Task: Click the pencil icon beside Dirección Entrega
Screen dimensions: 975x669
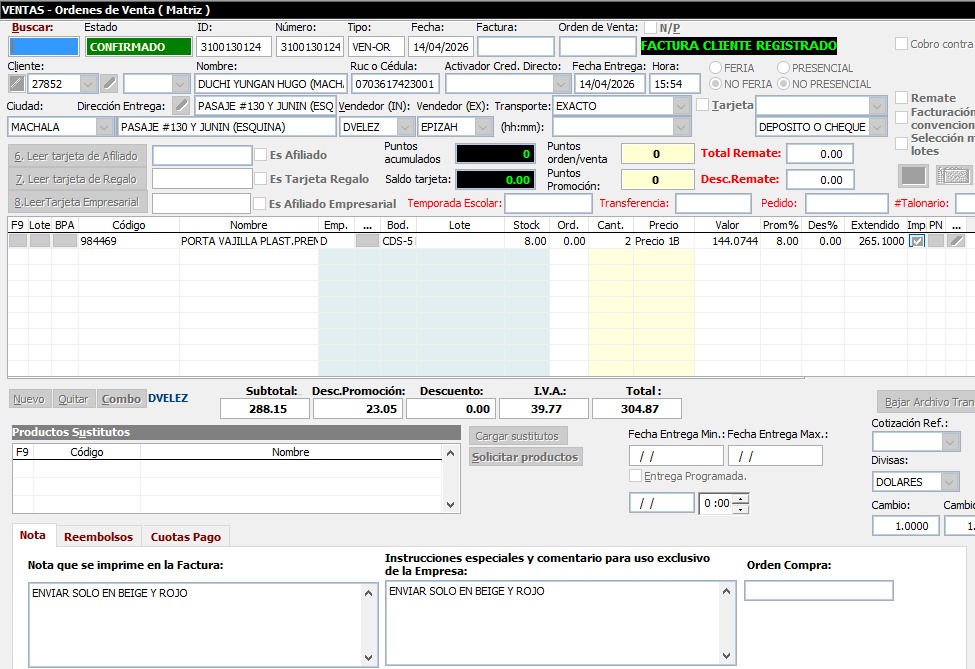Action: click(x=181, y=105)
